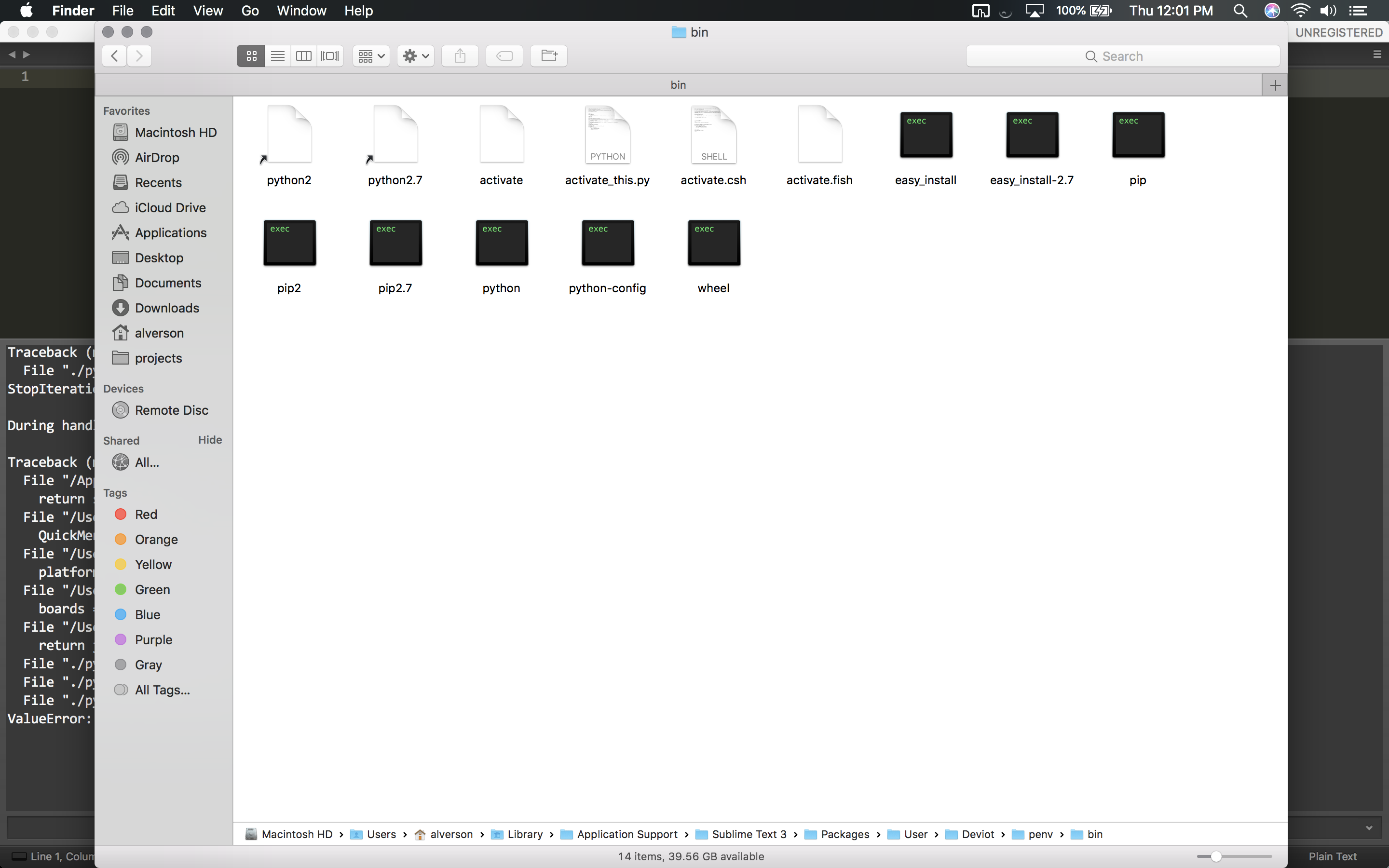Switch to gallery view
1389x868 pixels.
pos(329,55)
